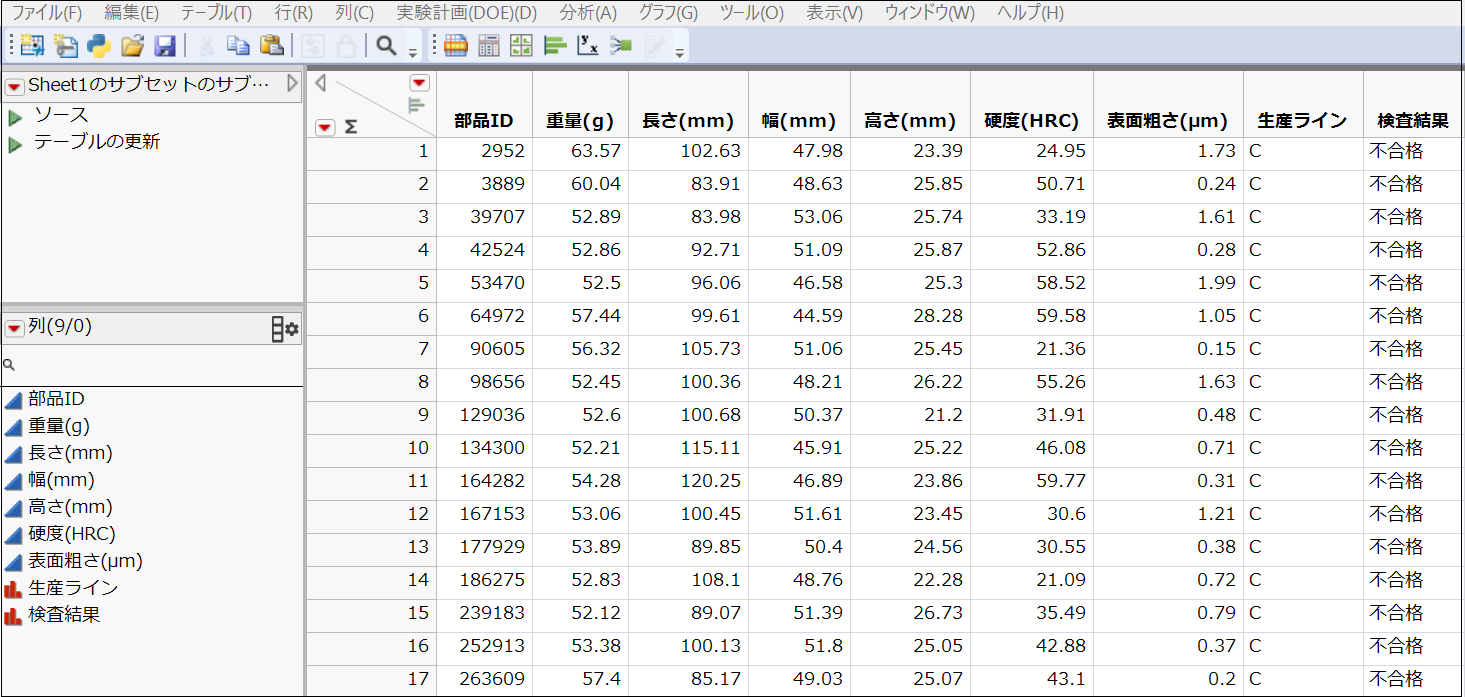Click red nominal icon beside 検査結果
1465x697 pixels.
tap(13, 615)
